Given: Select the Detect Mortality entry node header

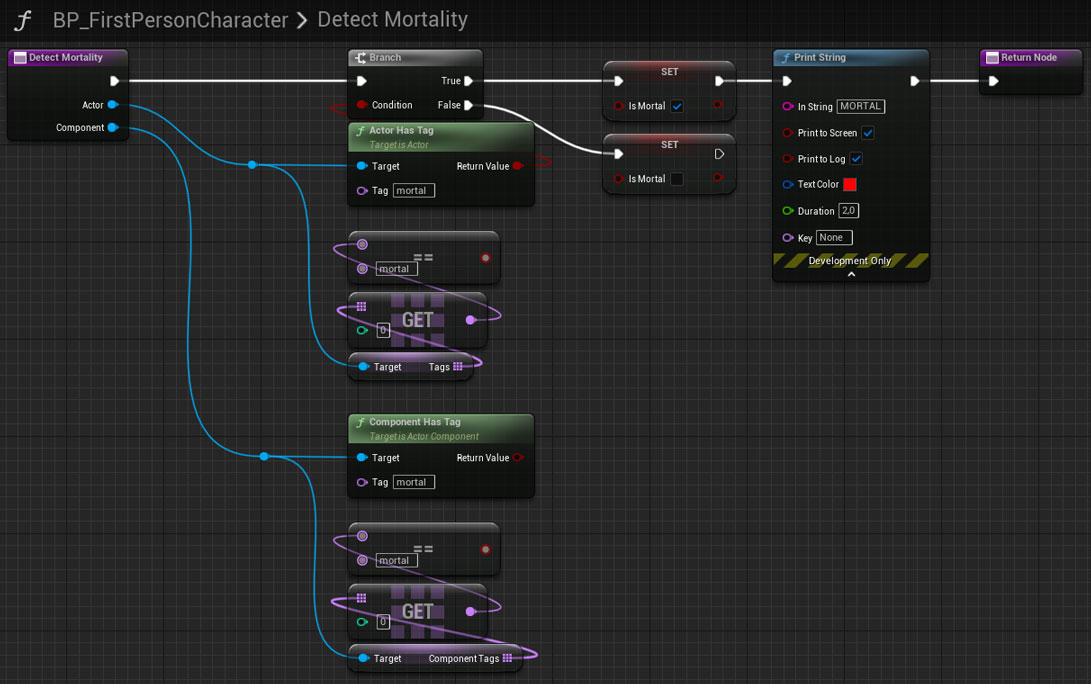Looking at the screenshot, I should (67, 58).
